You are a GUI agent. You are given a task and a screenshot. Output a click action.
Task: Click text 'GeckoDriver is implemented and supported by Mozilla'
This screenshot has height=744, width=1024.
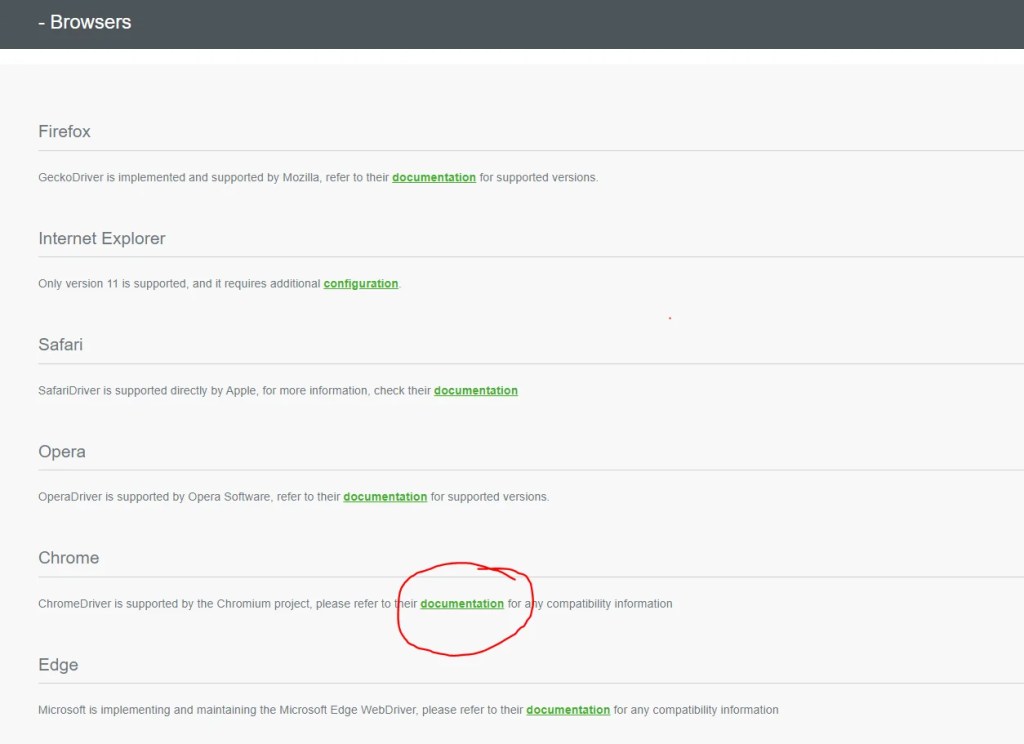click(x=178, y=177)
